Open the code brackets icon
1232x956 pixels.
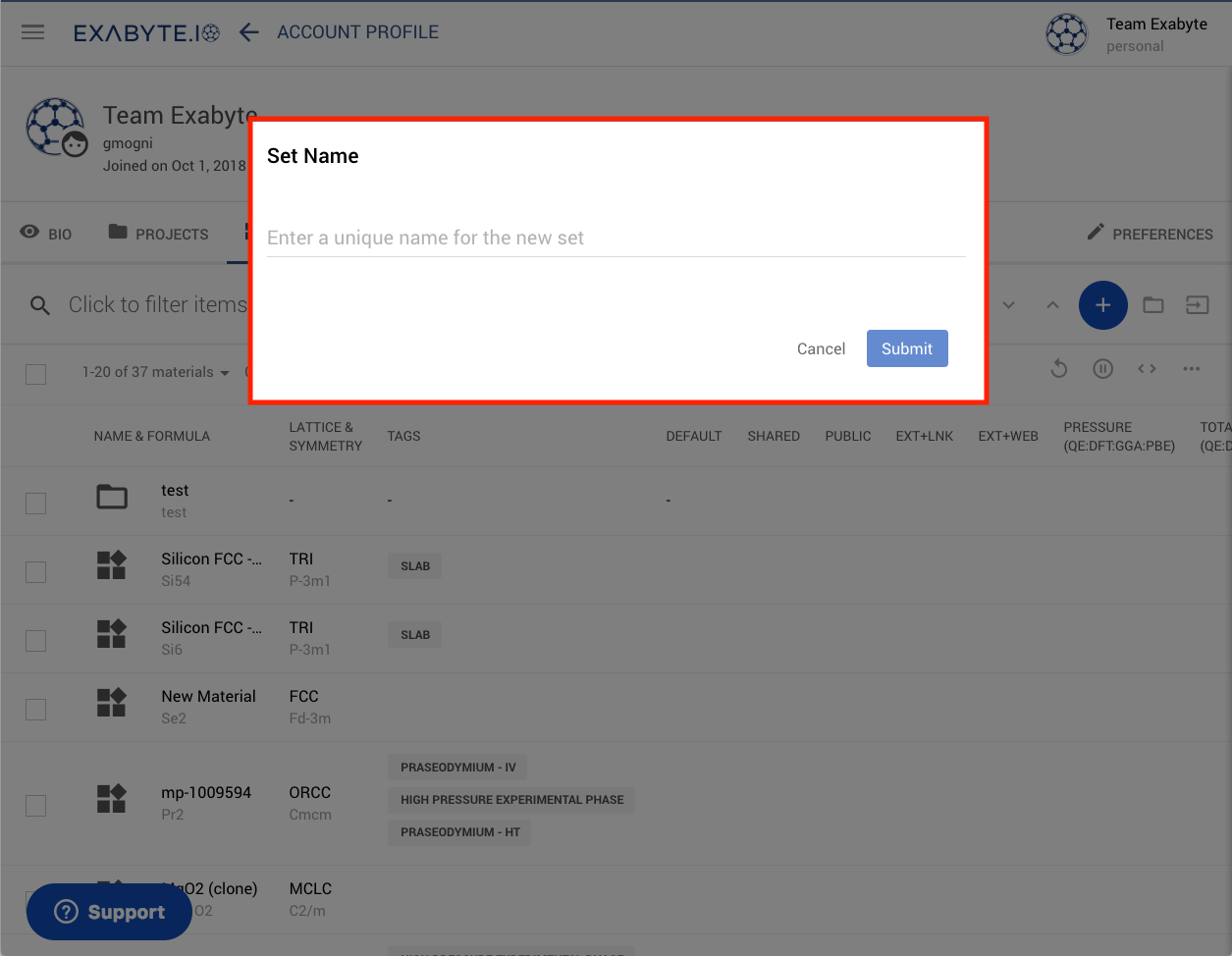1147,369
